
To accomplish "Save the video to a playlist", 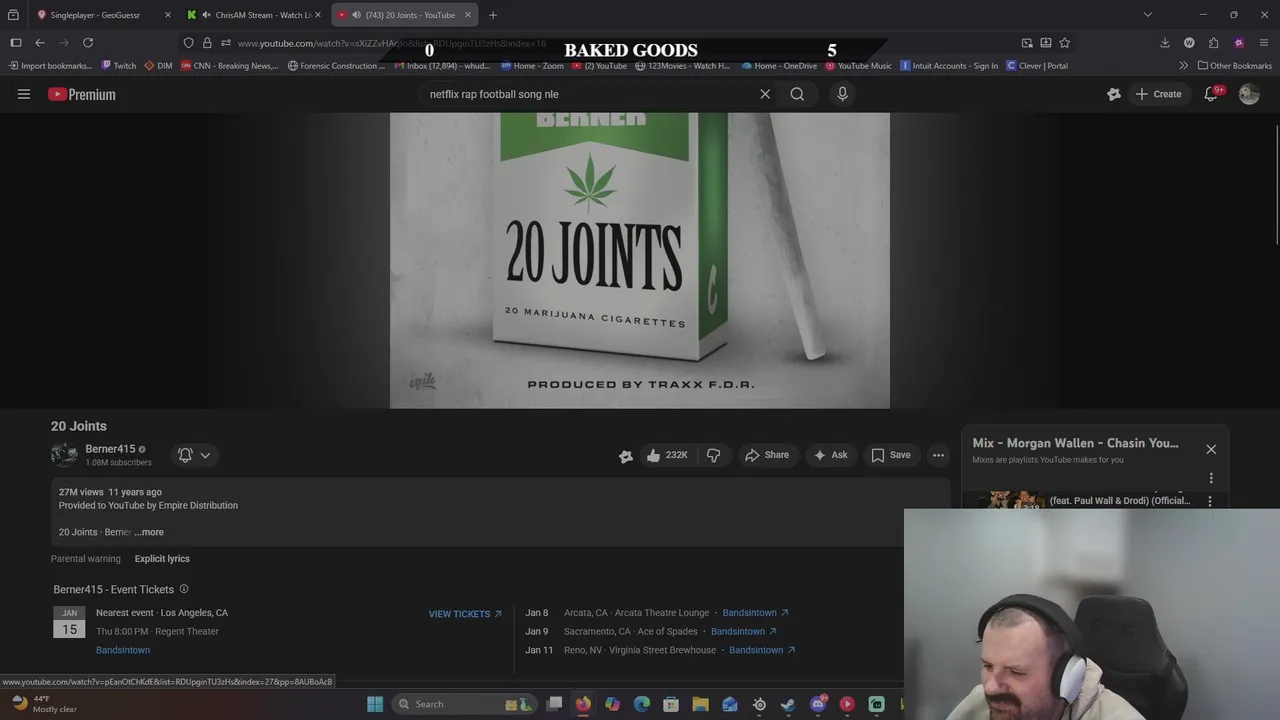I will pos(891,455).
